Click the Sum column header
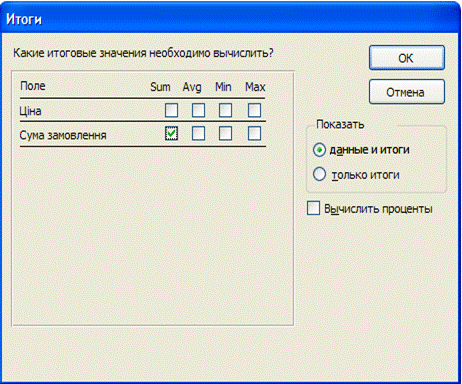Image resolution: width=462 pixels, height=384 pixels. coord(160,87)
